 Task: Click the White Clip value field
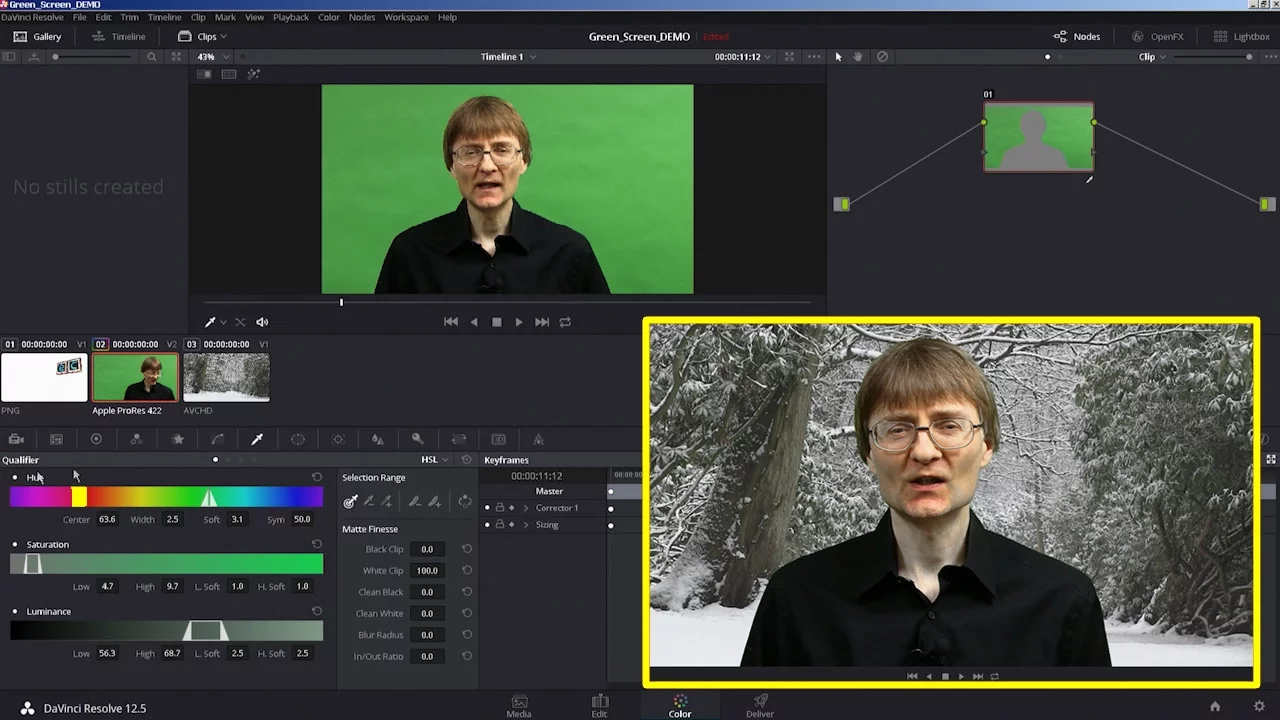[x=427, y=571]
